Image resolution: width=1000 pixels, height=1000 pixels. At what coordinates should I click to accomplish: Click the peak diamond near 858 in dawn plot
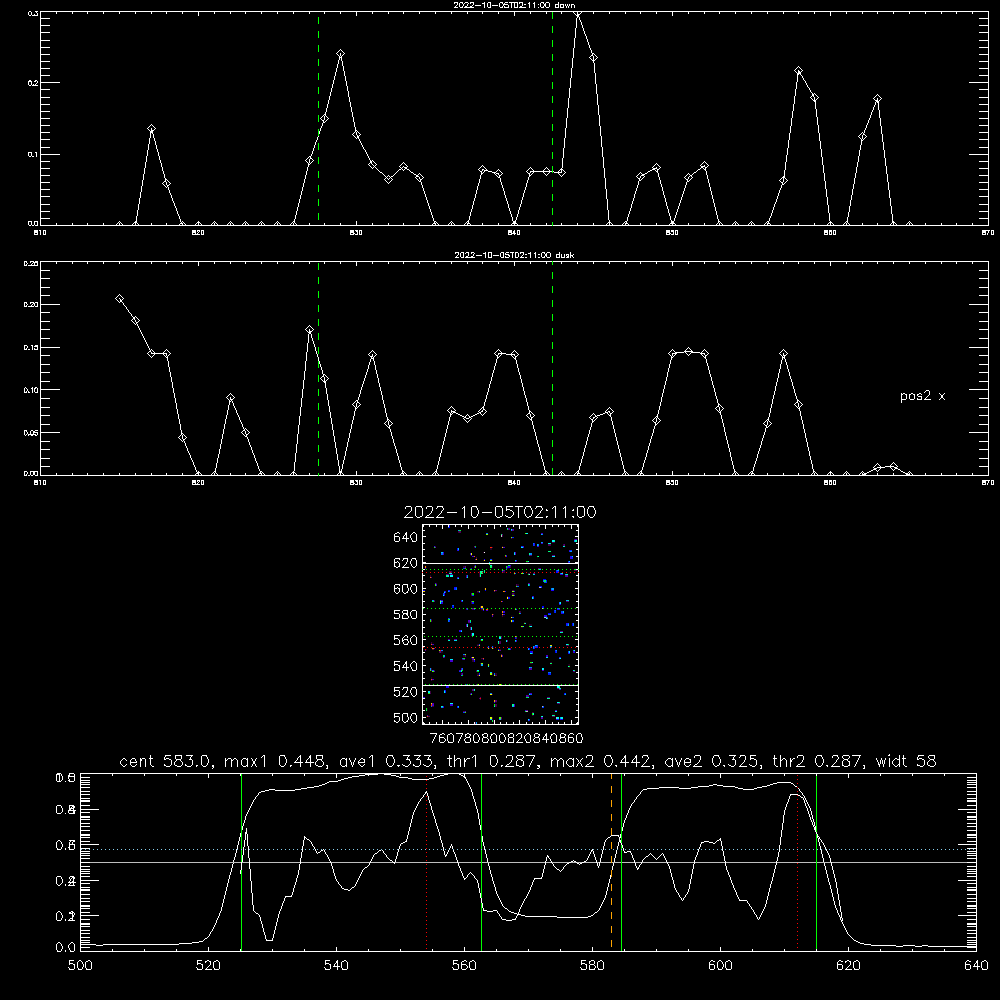(798, 71)
